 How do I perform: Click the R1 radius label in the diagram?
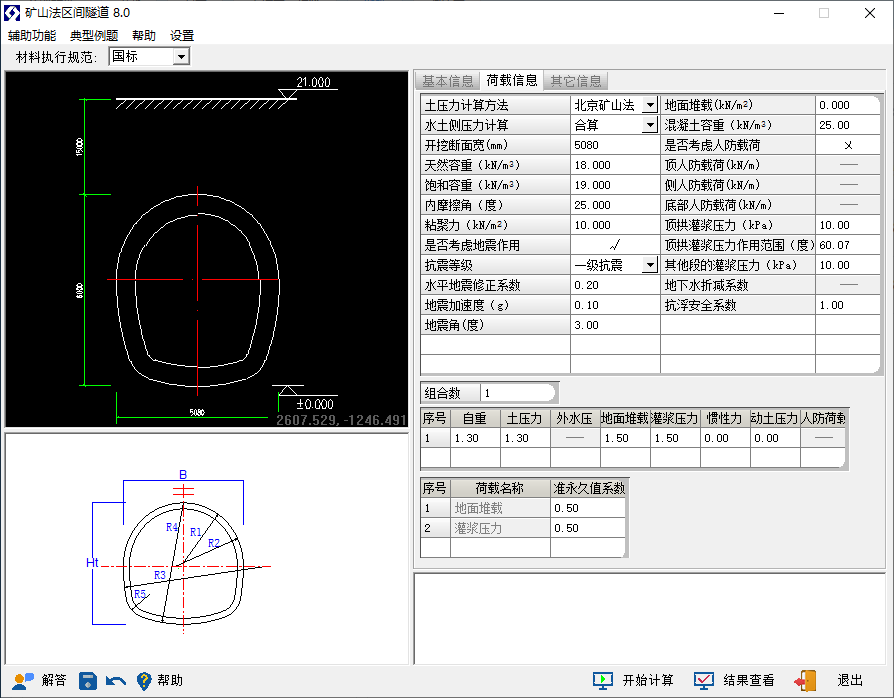196,532
